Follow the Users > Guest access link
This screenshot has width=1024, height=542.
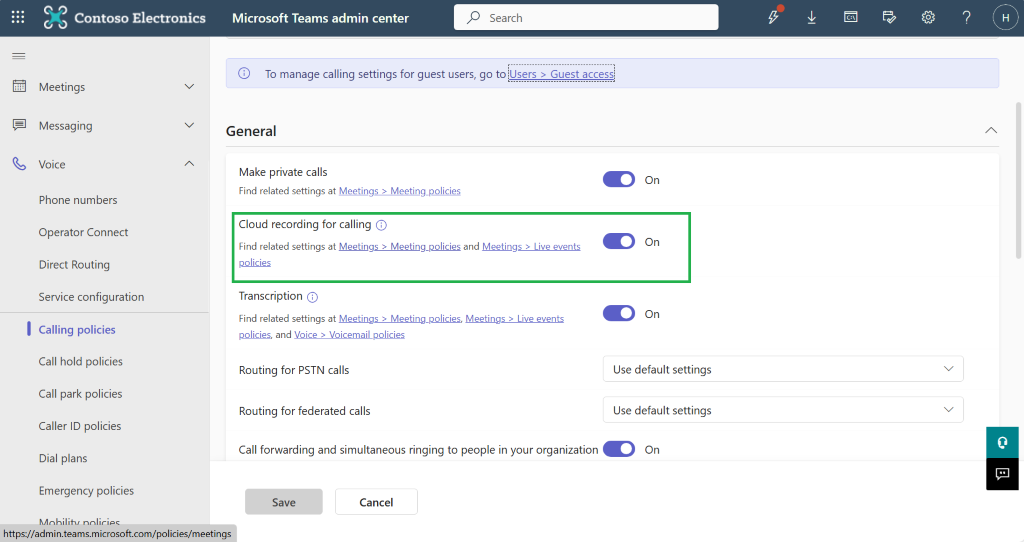pyautogui.click(x=562, y=74)
